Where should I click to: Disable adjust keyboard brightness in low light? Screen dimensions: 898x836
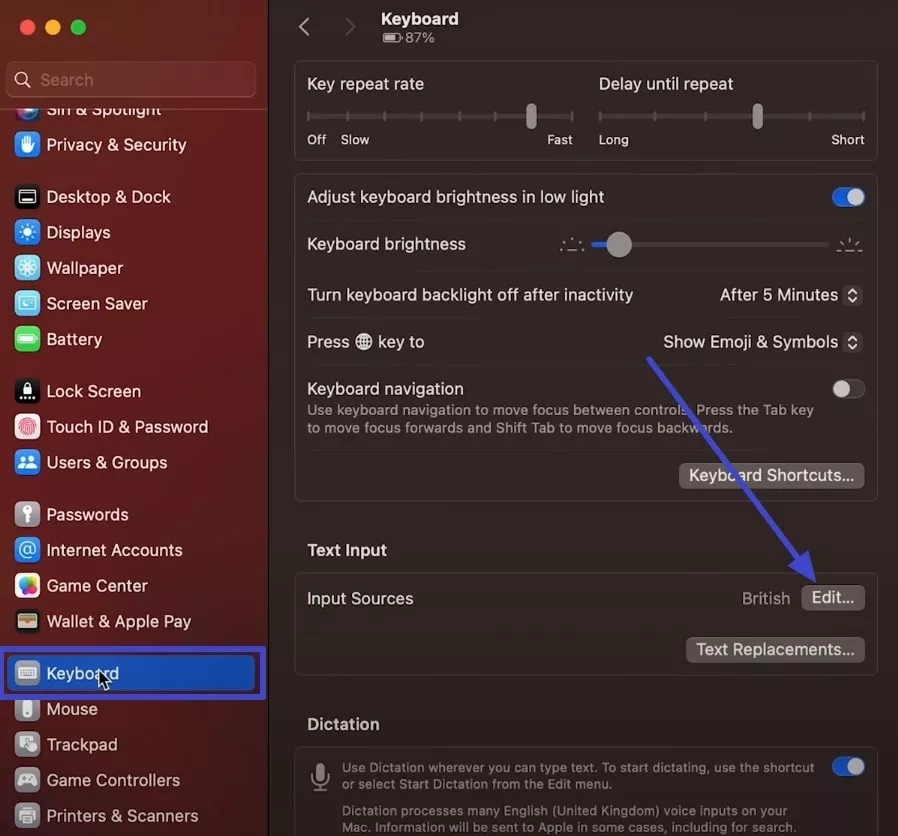848,197
